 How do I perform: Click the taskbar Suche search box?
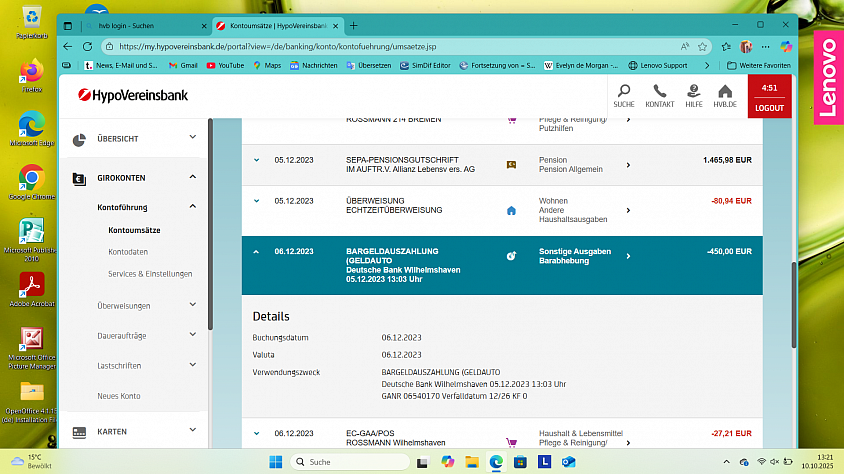350,462
